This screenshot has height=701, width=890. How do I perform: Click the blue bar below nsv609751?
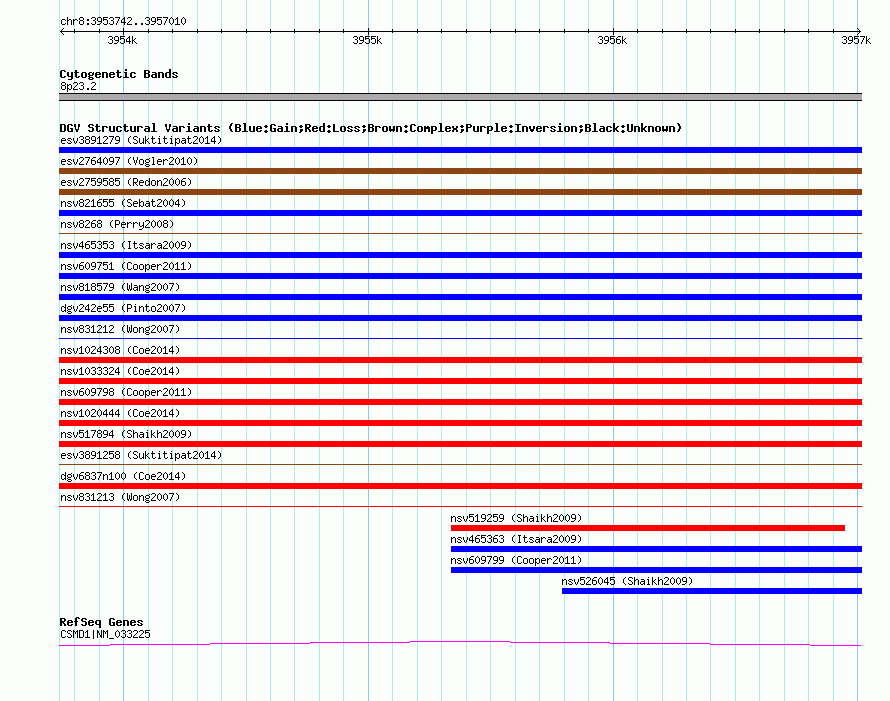[x=460, y=276]
